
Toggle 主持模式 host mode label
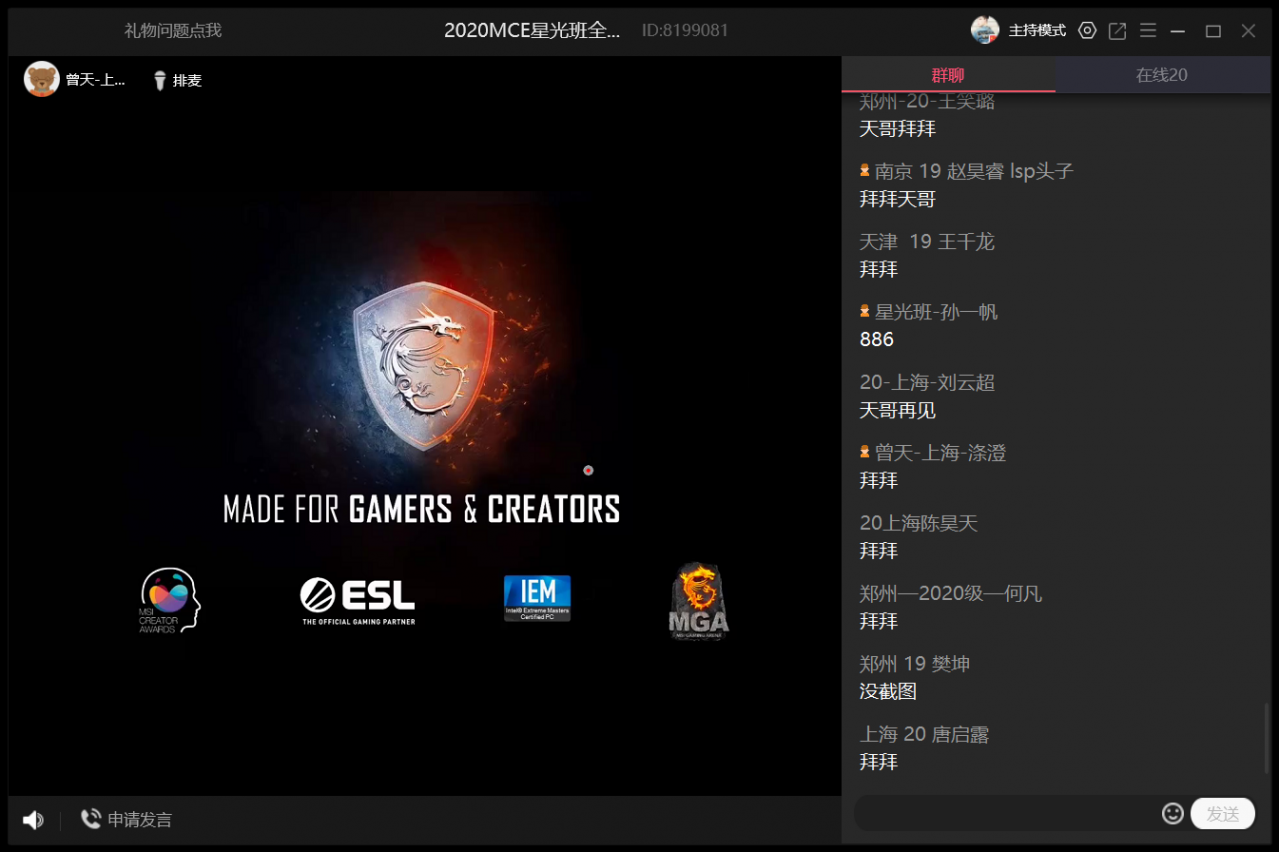tap(1037, 31)
